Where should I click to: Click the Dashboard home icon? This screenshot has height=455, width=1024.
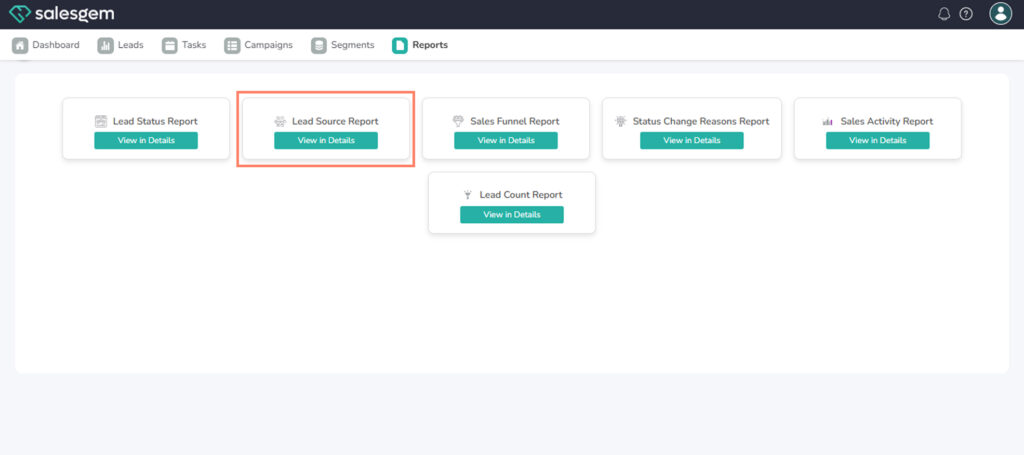(x=20, y=45)
